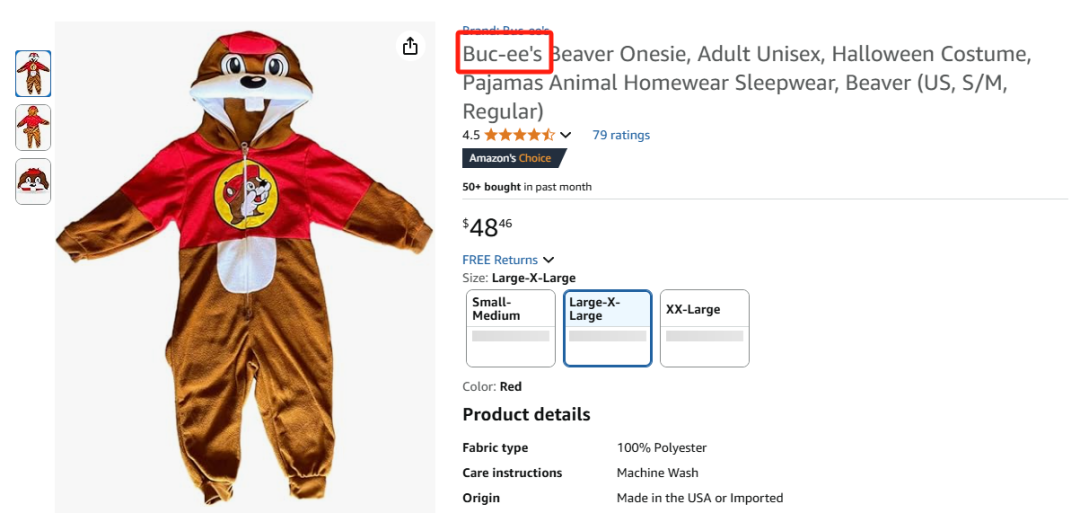Open the 79 ratings link
This screenshot has width=1080, height=513.
click(x=620, y=135)
